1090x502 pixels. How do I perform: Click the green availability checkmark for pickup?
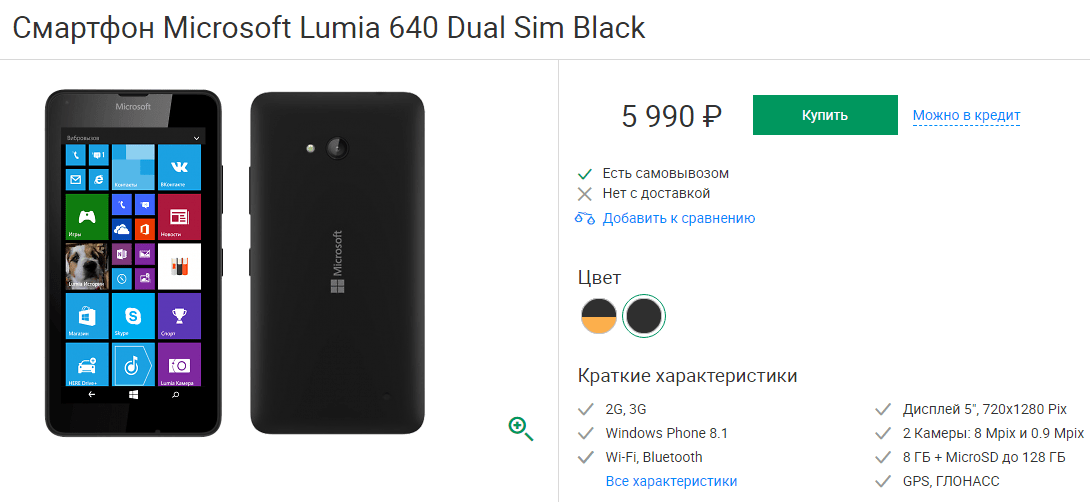pos(585,174)
